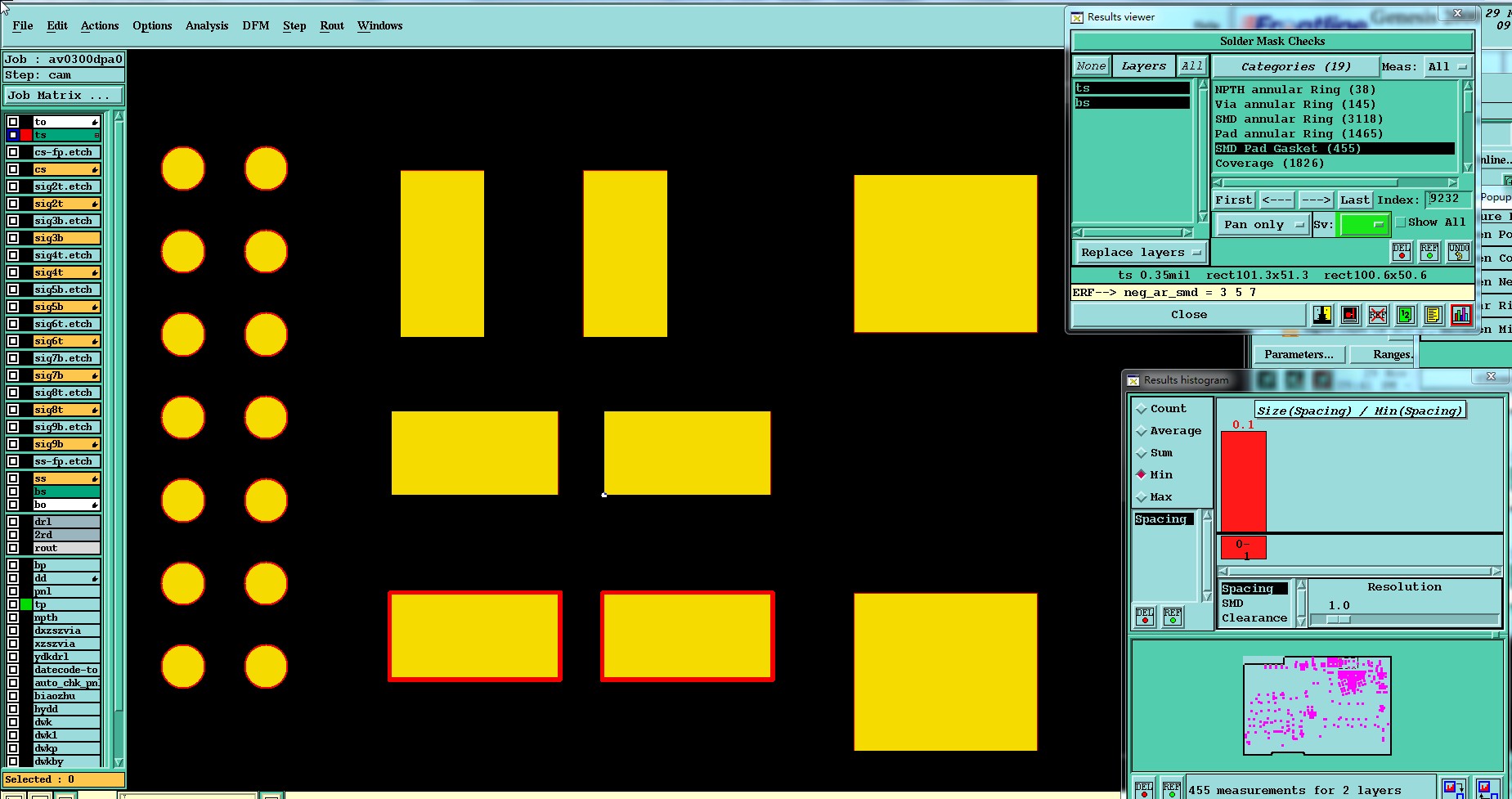The width and height of the screenshot is (1512, 799).
Task: Click the REF icon in Results viewer
Action: pos(1429,251)
